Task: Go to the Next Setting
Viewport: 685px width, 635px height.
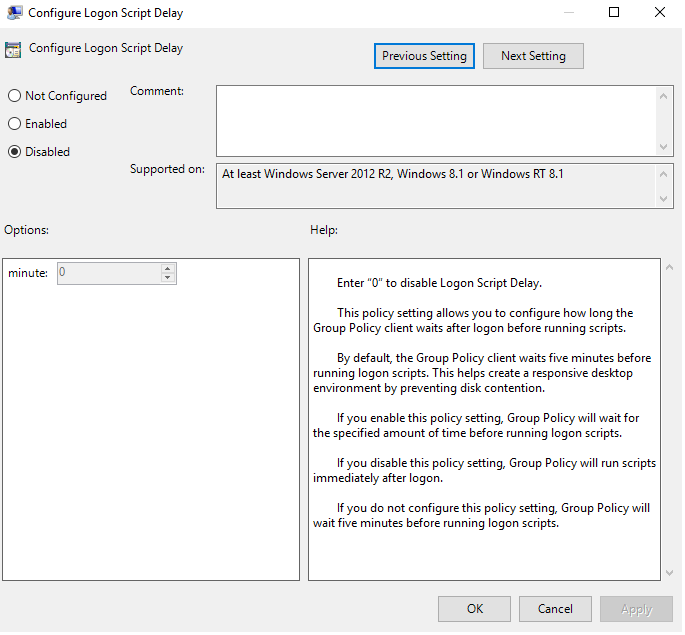Action: (x=533, y=56)
